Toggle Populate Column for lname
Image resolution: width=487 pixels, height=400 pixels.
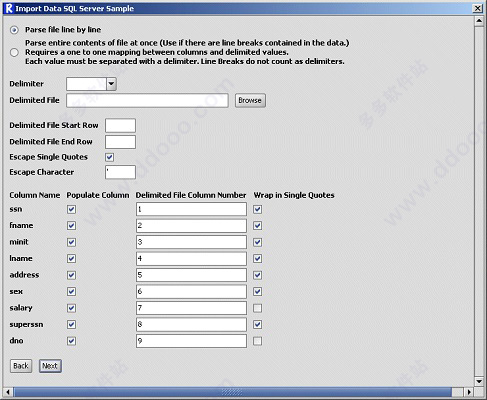coord(71,259)
